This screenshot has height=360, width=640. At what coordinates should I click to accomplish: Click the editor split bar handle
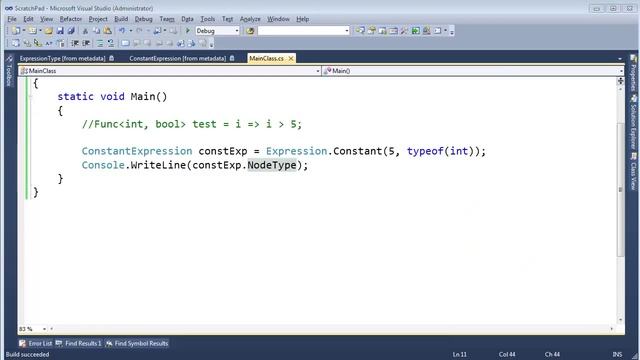pyautogui.click(x=620, y=81)
